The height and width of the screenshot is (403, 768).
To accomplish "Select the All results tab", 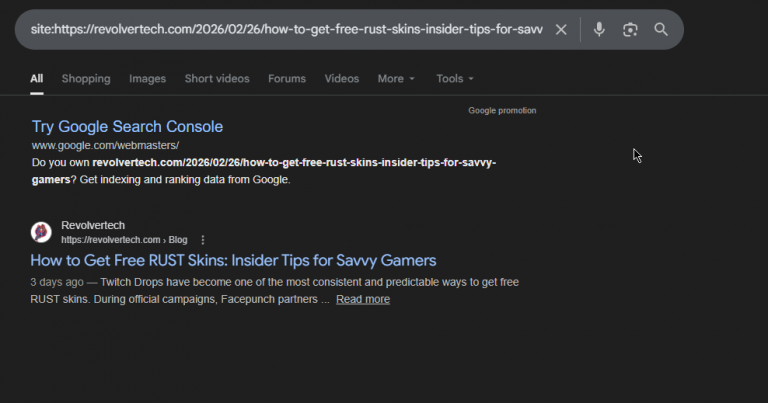I will tap(37, 79).
